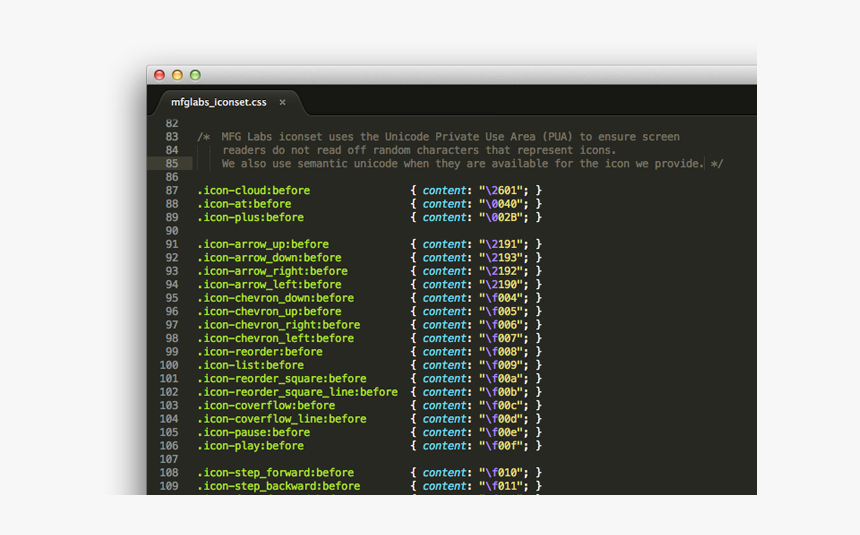This screenshot has width=860, height=535.
Task: Click line number 85 in the gutter
Action: (x=171, y=163)
